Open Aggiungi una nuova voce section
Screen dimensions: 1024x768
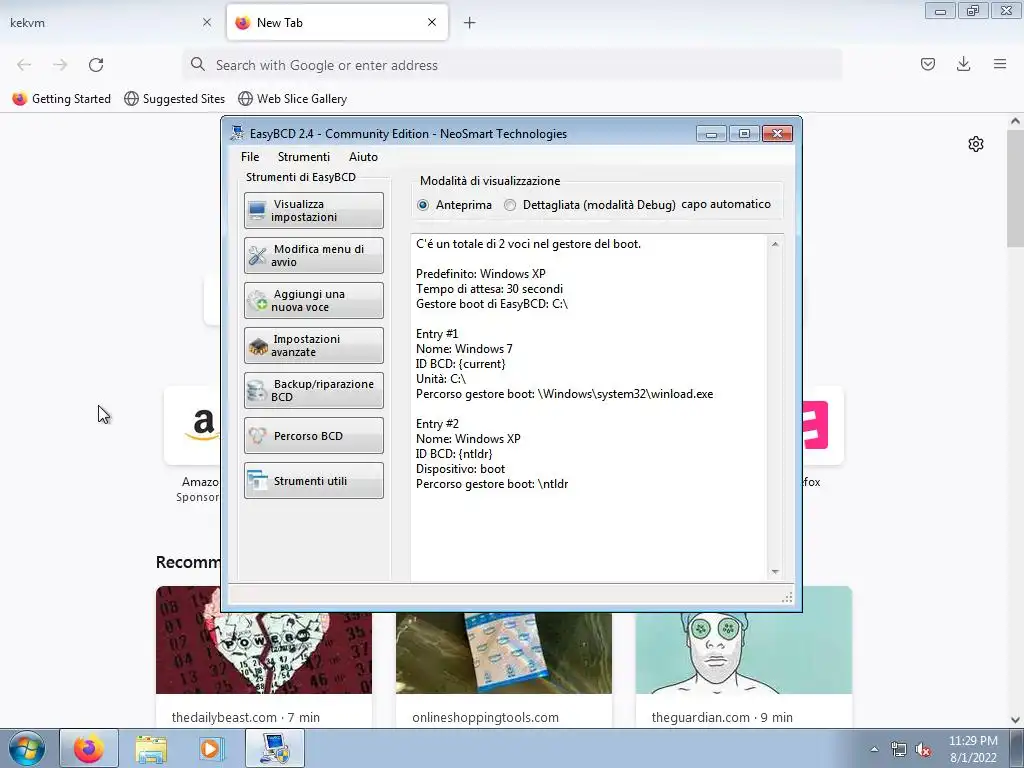(x=313, y=300)
